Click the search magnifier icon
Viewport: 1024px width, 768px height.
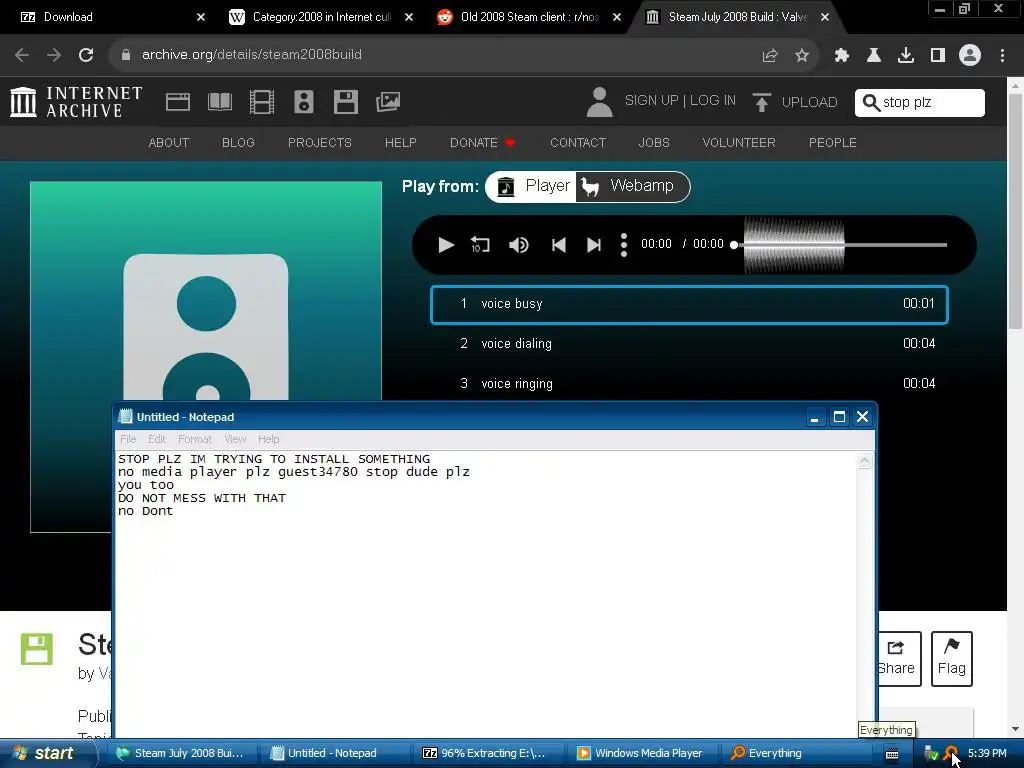coord(871,103)
